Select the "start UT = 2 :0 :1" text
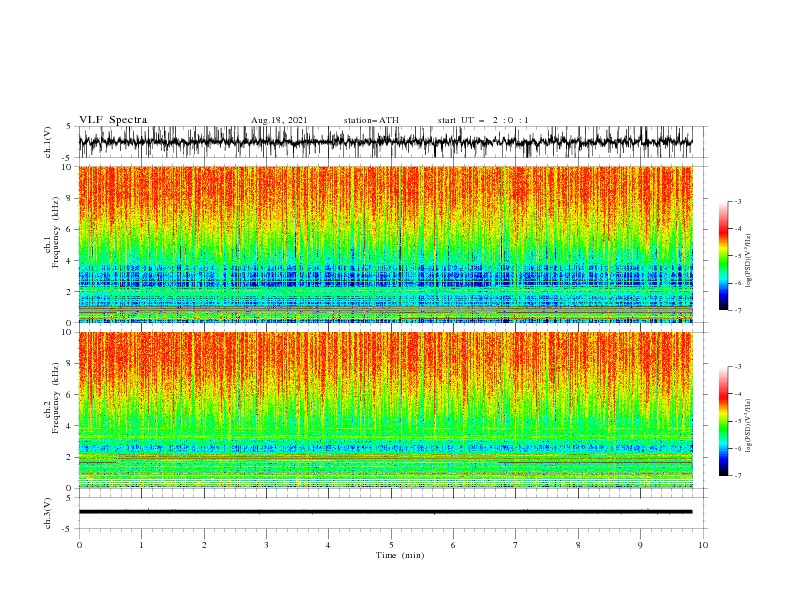Viewport: 792px width, 612px height. coord(483,120)
